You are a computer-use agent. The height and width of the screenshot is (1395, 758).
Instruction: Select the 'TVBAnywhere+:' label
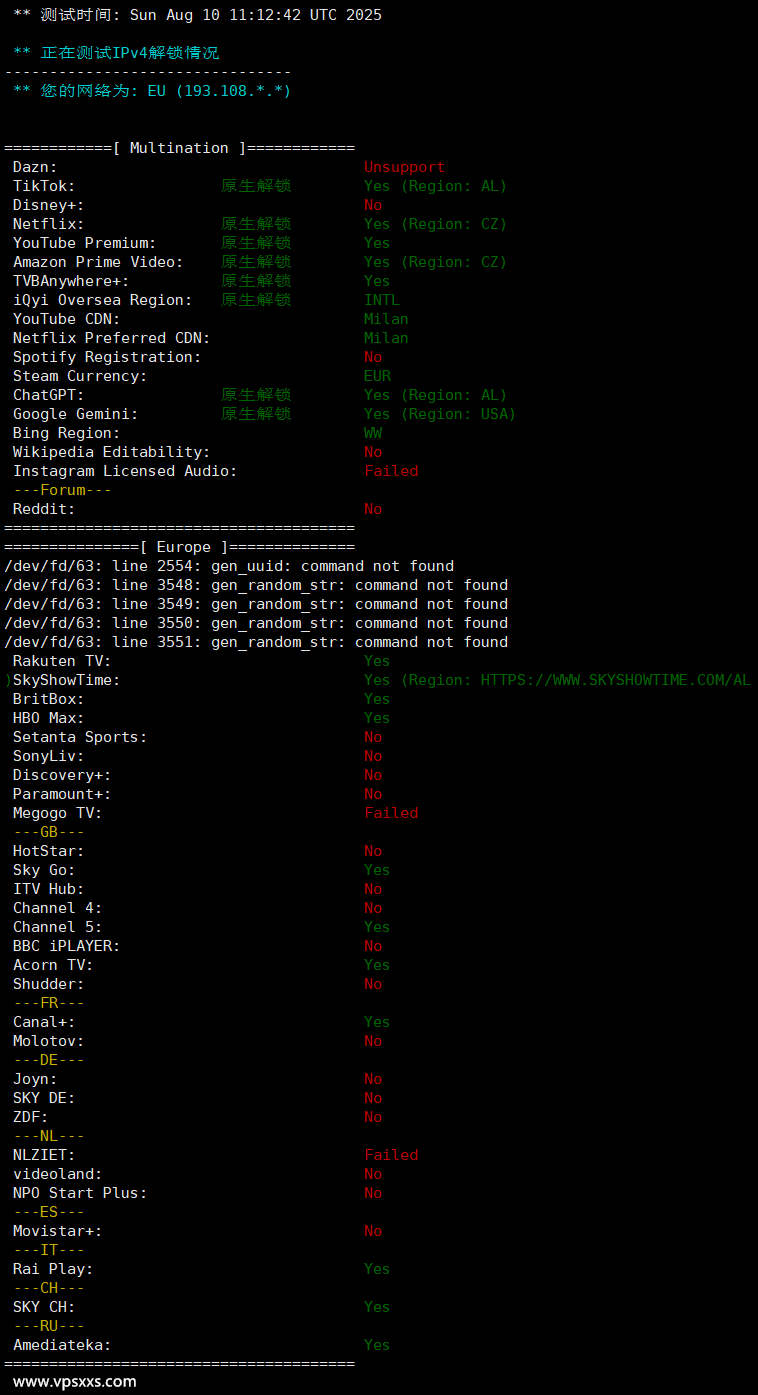[x=71, y=281]
